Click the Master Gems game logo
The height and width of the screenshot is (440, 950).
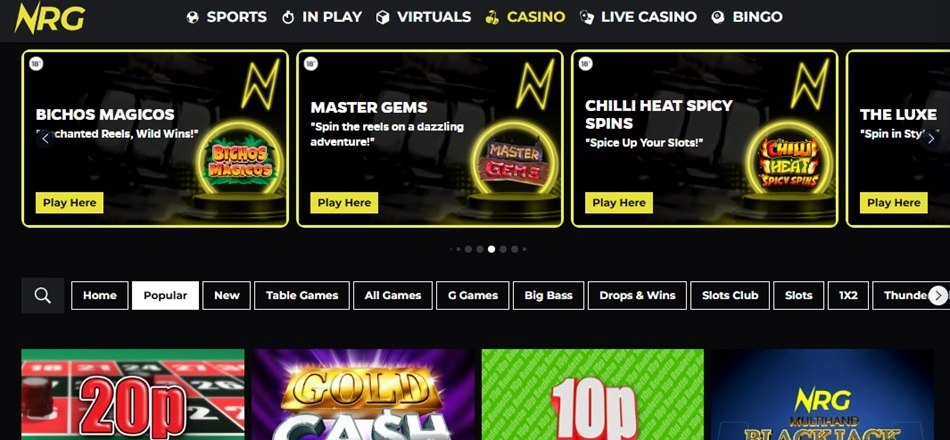tap(514, 161)
